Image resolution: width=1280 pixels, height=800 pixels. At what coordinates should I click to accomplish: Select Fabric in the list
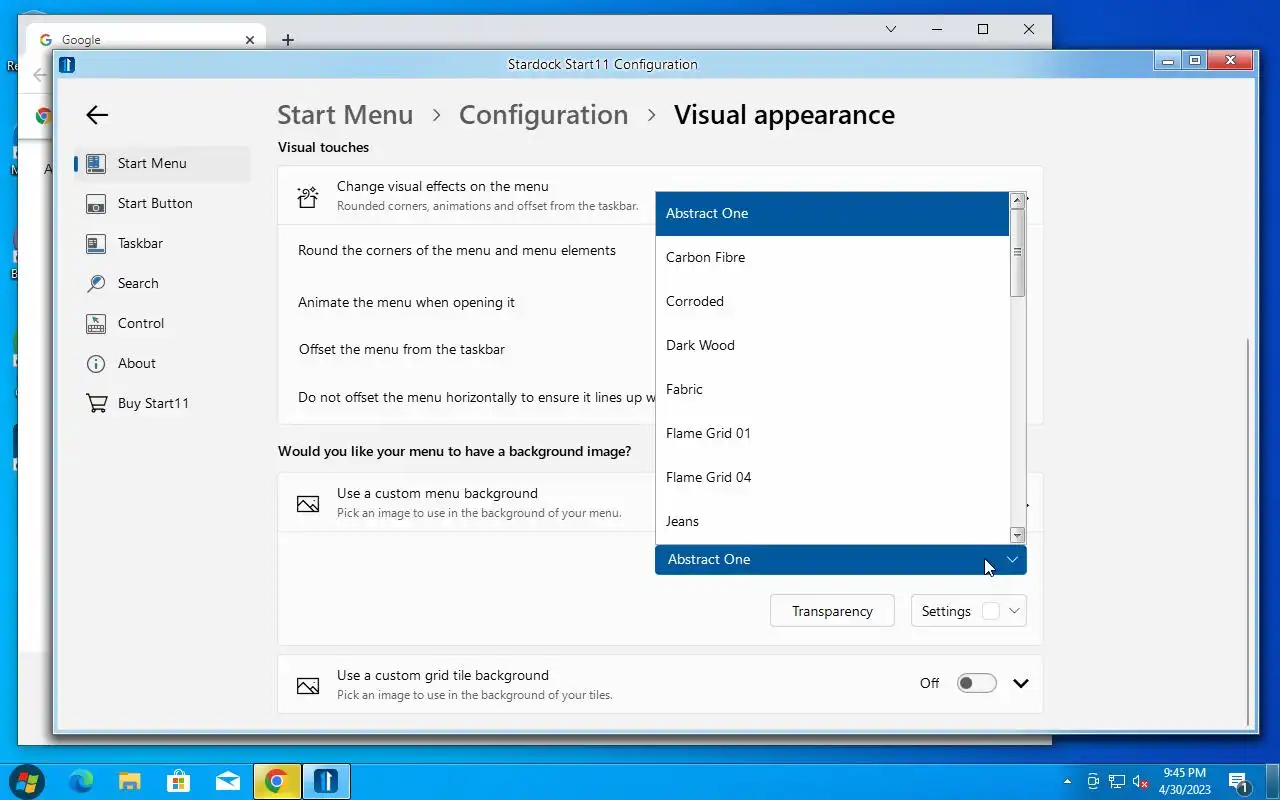[x=832, y=389]
